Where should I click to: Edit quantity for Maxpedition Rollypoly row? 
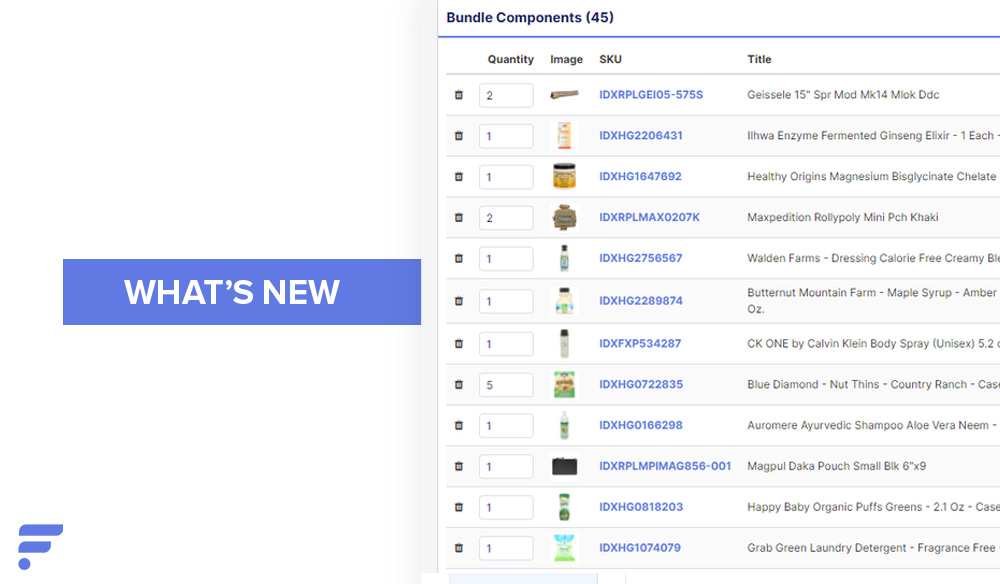pos(506,218)
